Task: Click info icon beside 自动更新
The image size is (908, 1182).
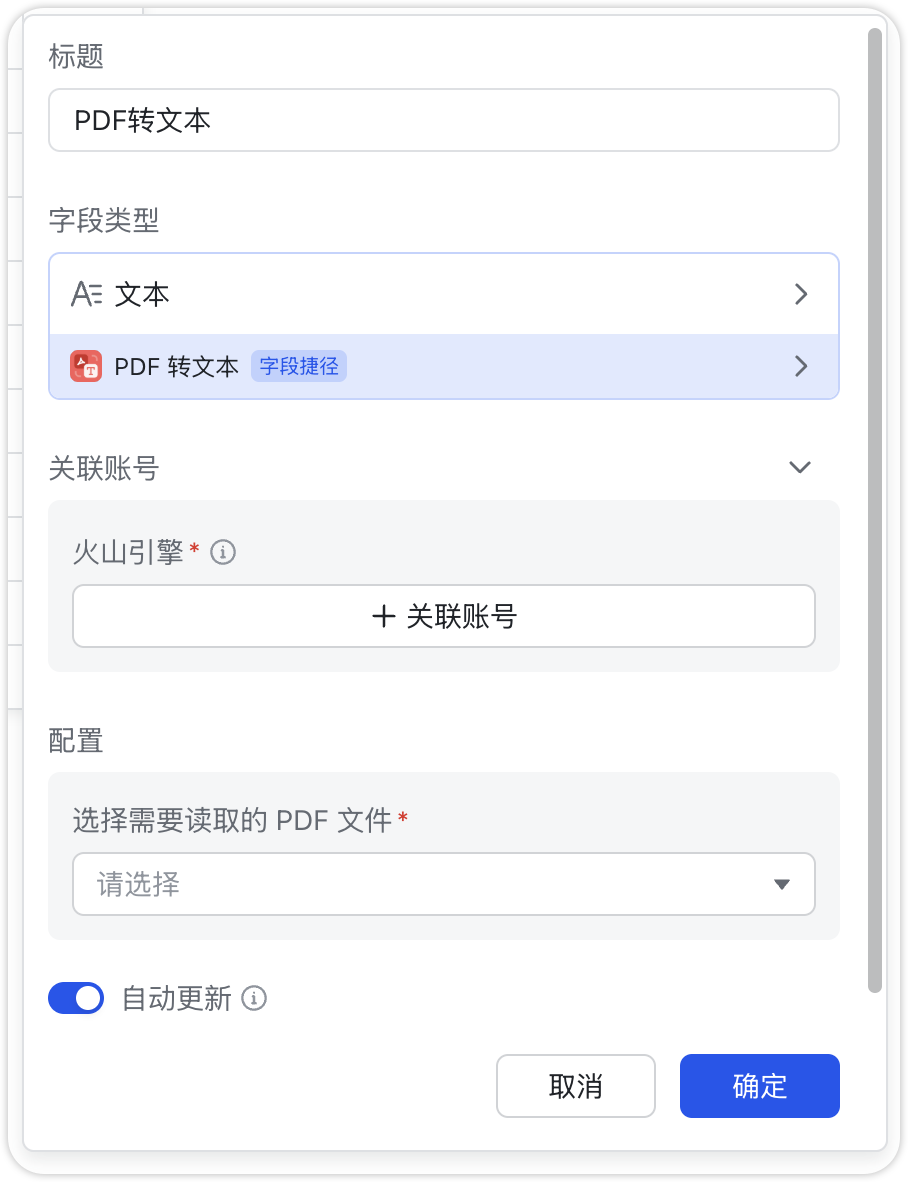Action: (255, 998)
